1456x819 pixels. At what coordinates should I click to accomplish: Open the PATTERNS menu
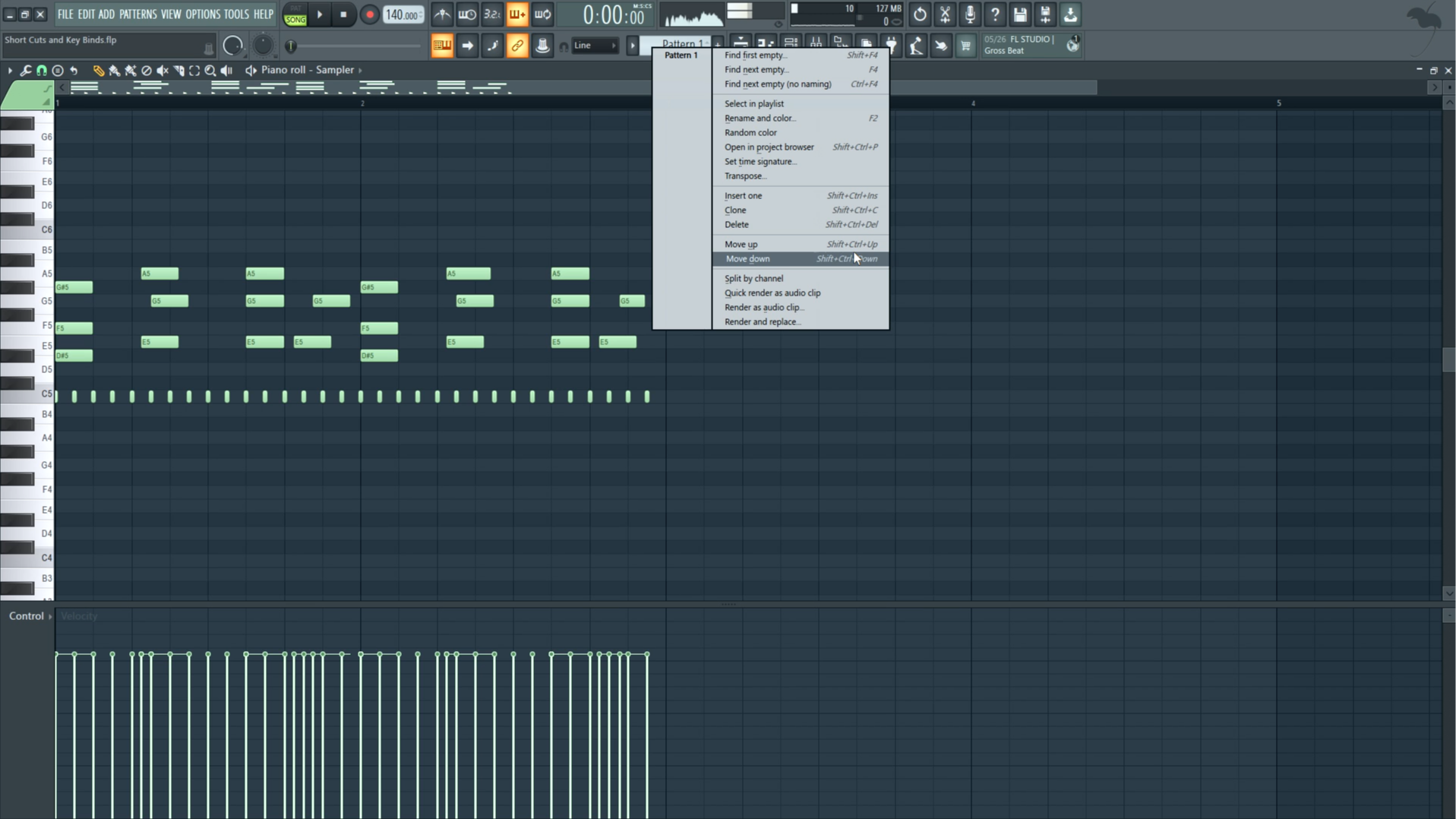pyautogui.click(x=137, y=14)
